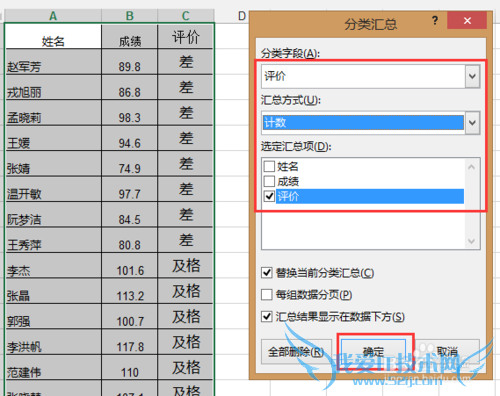Toggle 汇总结果显示在数据下方 checkbox
The height and width of the screenshot is (396, 500).
point(267,316)
